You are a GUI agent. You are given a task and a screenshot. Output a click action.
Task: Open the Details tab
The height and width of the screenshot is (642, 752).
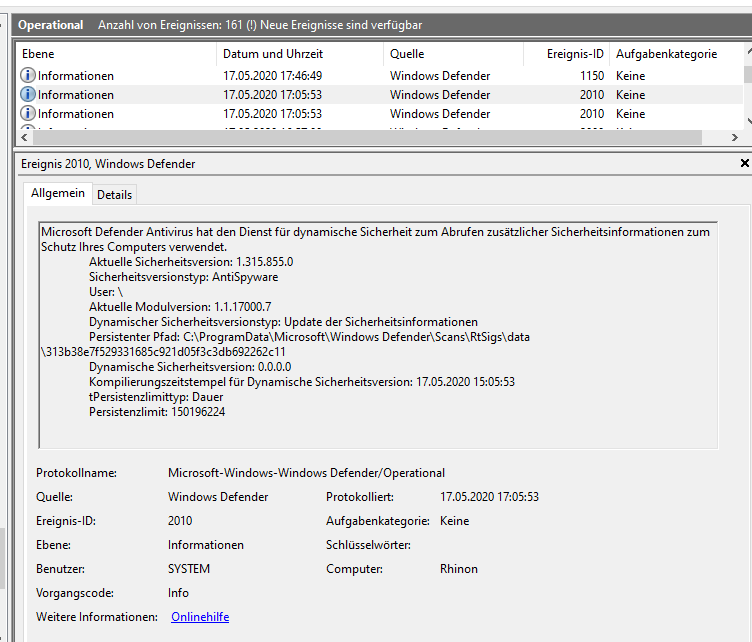point(114,195)
